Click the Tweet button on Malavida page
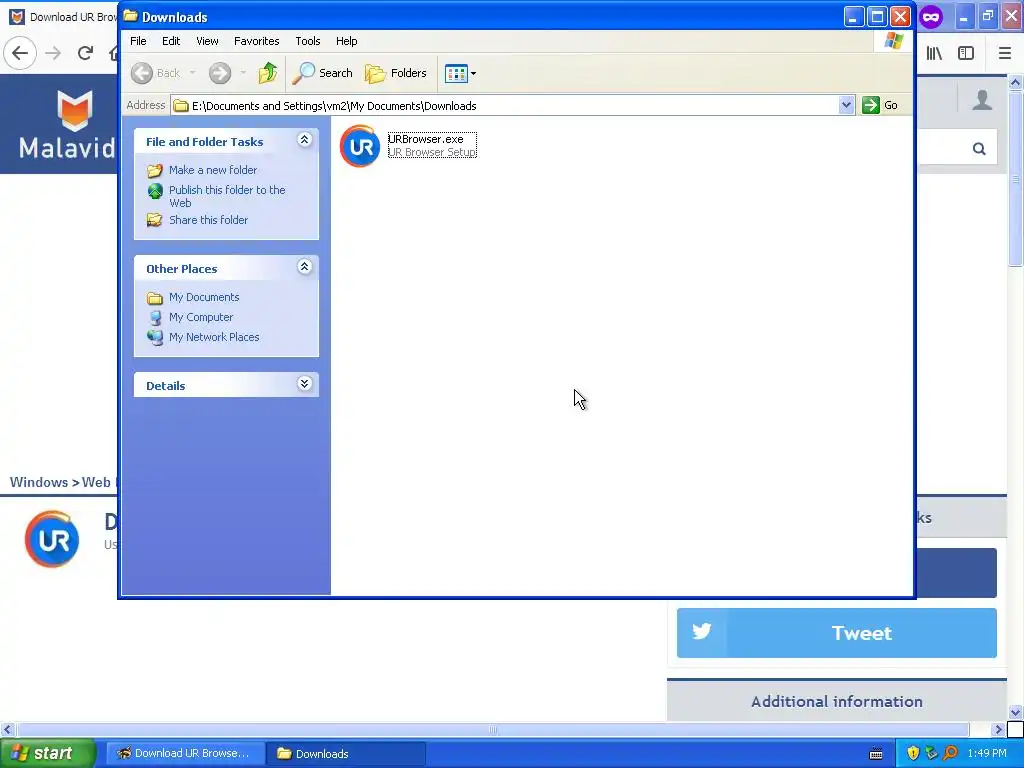The image size is (1024, 768). pos(837,633)
